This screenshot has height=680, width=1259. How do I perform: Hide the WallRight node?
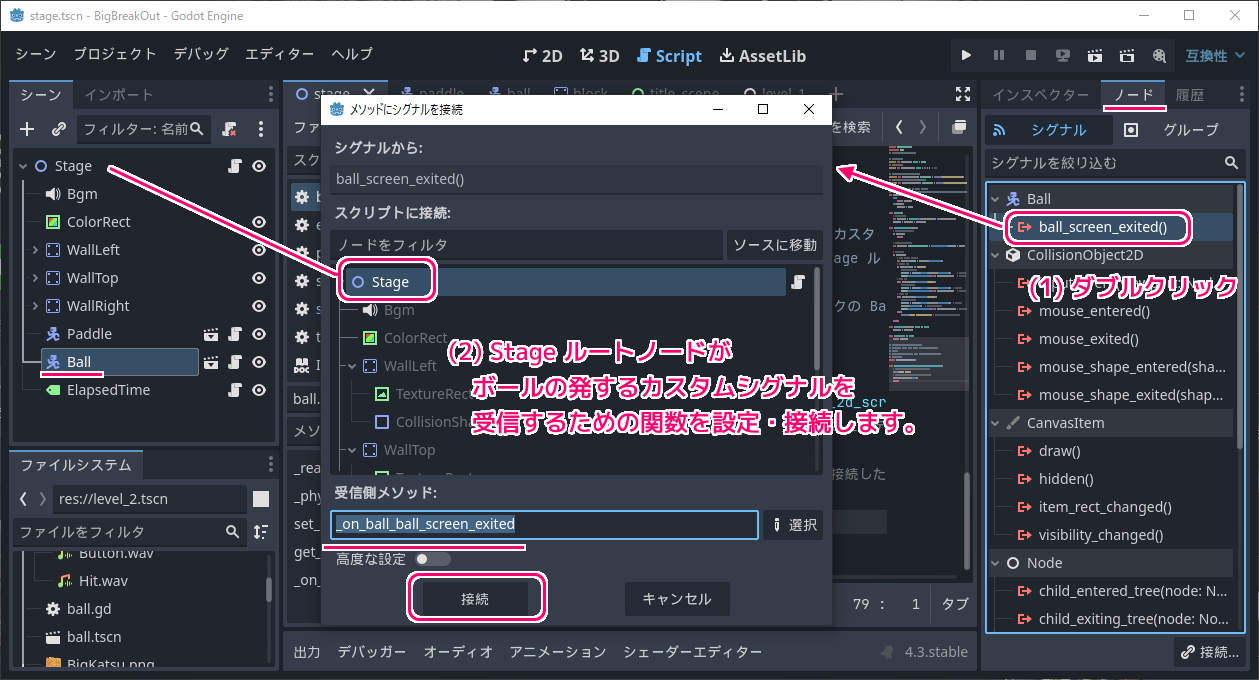pyautogui.click(x=259, y=306)
